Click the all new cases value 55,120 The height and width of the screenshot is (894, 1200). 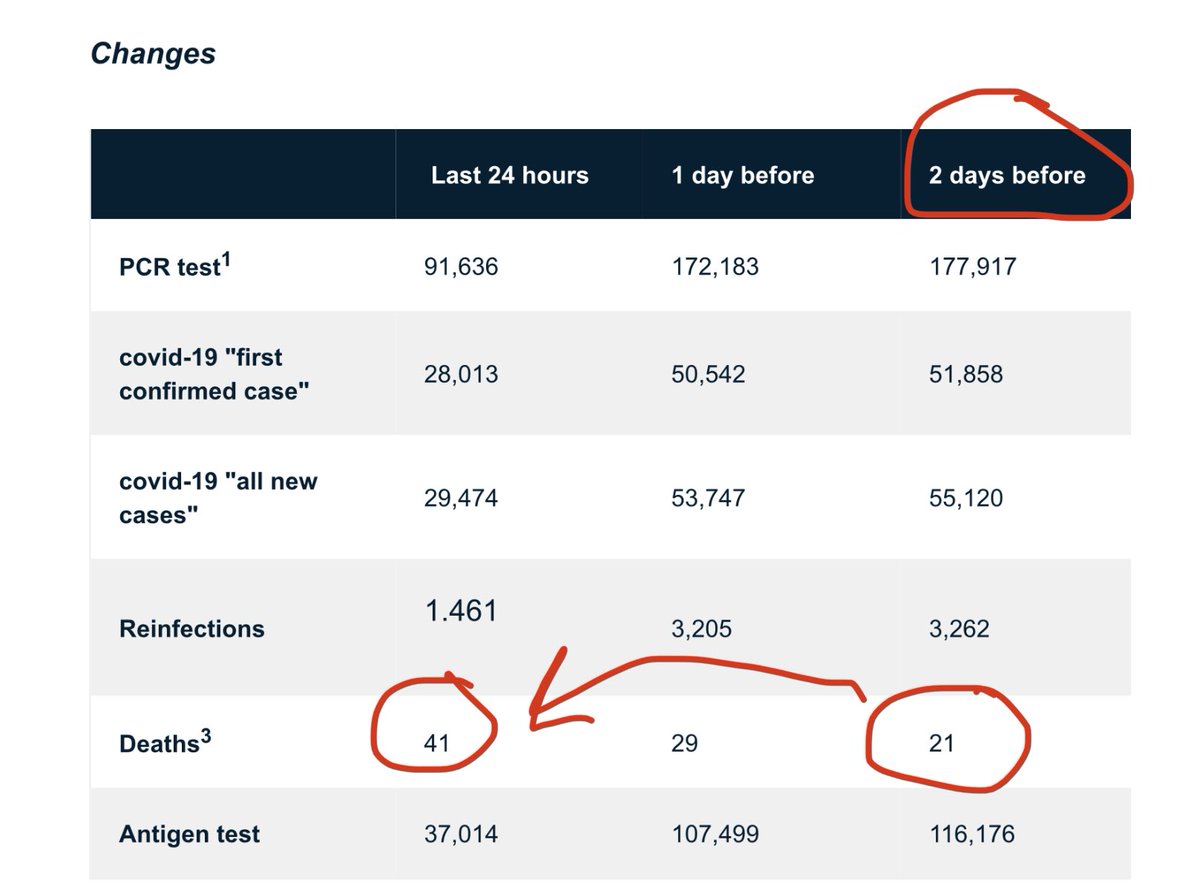[966, 497]
